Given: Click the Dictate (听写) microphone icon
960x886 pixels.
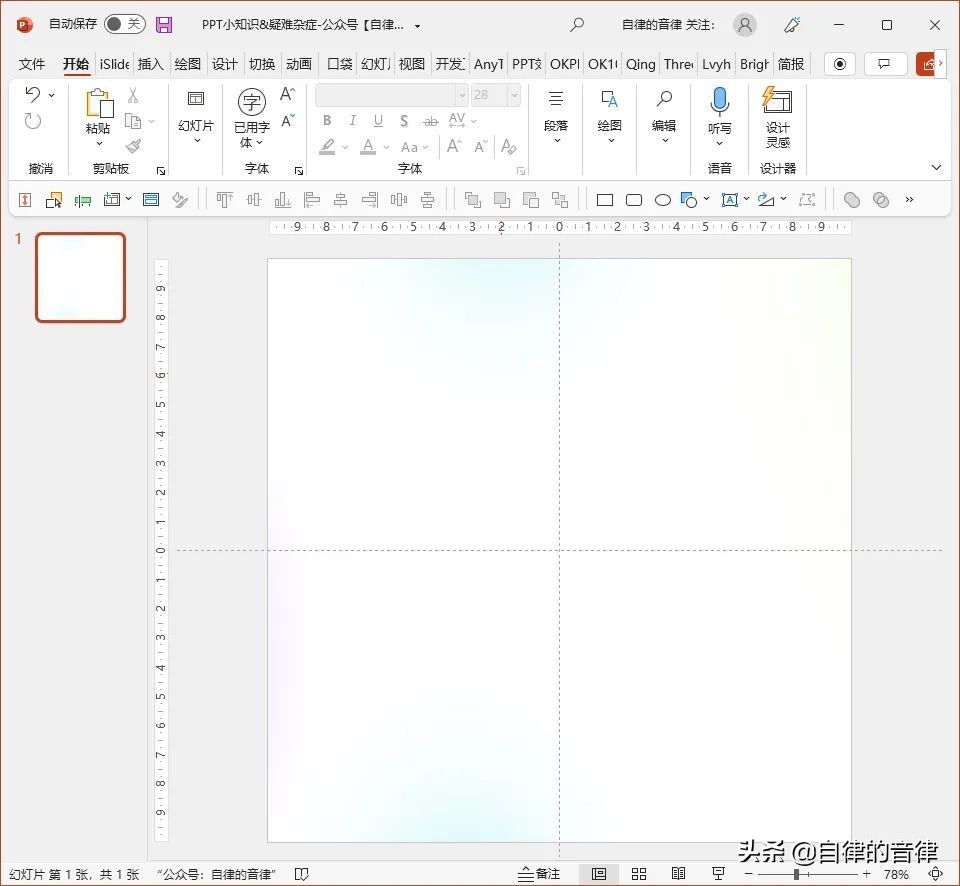Looking at the screenshot, I should [x=719, y=102].
